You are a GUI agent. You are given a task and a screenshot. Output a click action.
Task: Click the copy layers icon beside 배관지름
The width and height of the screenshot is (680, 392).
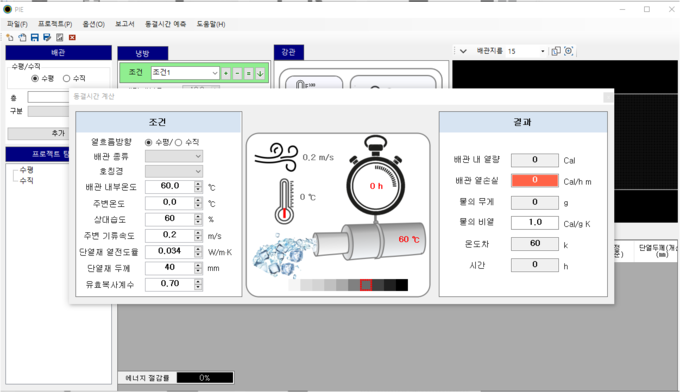pyautogui.click(x=556, y=51)
